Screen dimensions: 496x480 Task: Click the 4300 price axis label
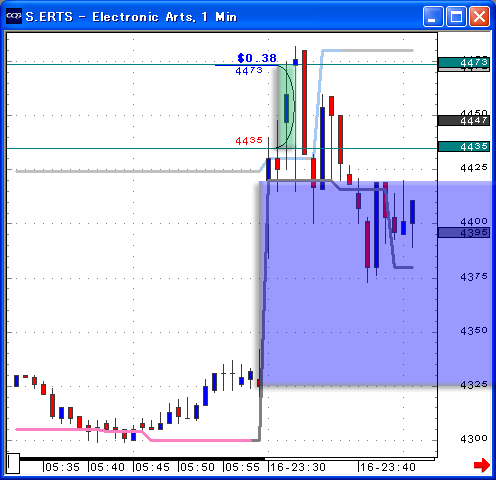pos(474,439)
